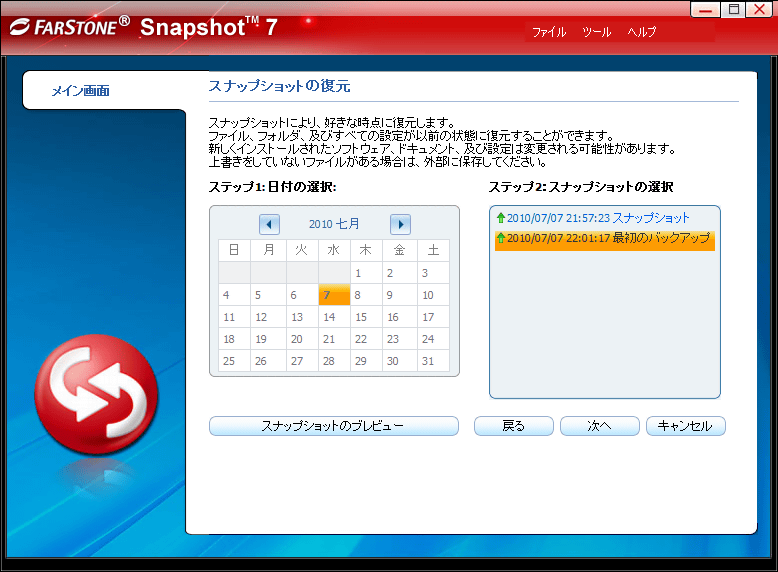Click the 水 weekday header

click(x=334, y=250)
